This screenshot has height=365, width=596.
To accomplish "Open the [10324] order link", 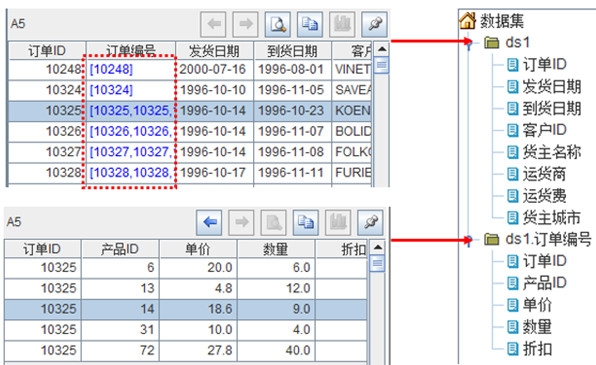I will coord(111,90).
